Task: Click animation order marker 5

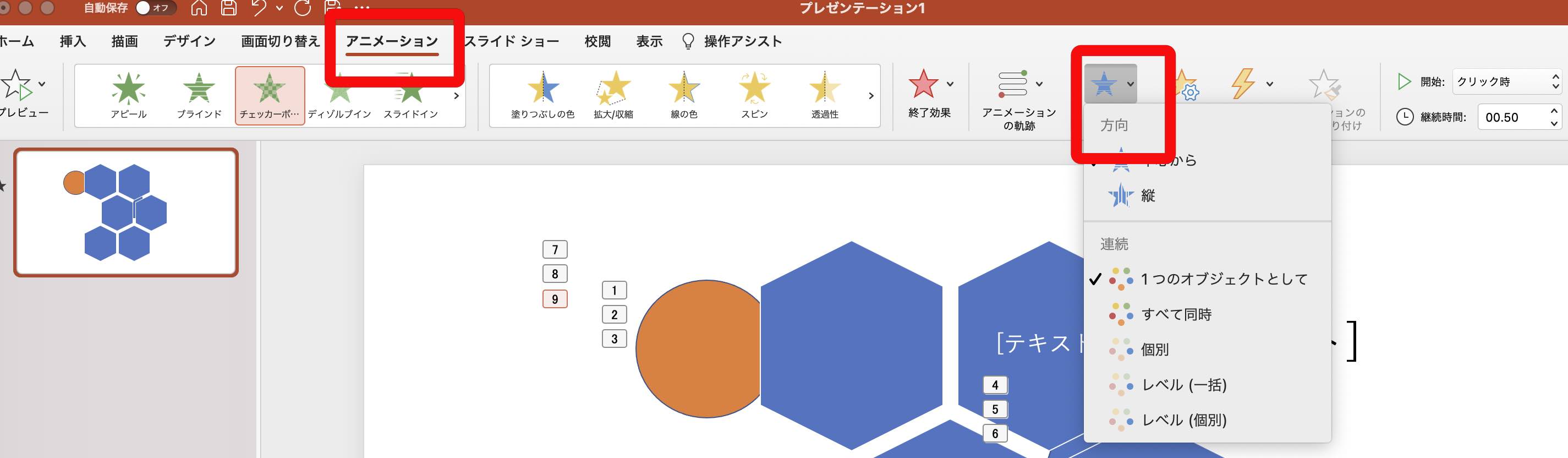Action: (x=995, y=409)
